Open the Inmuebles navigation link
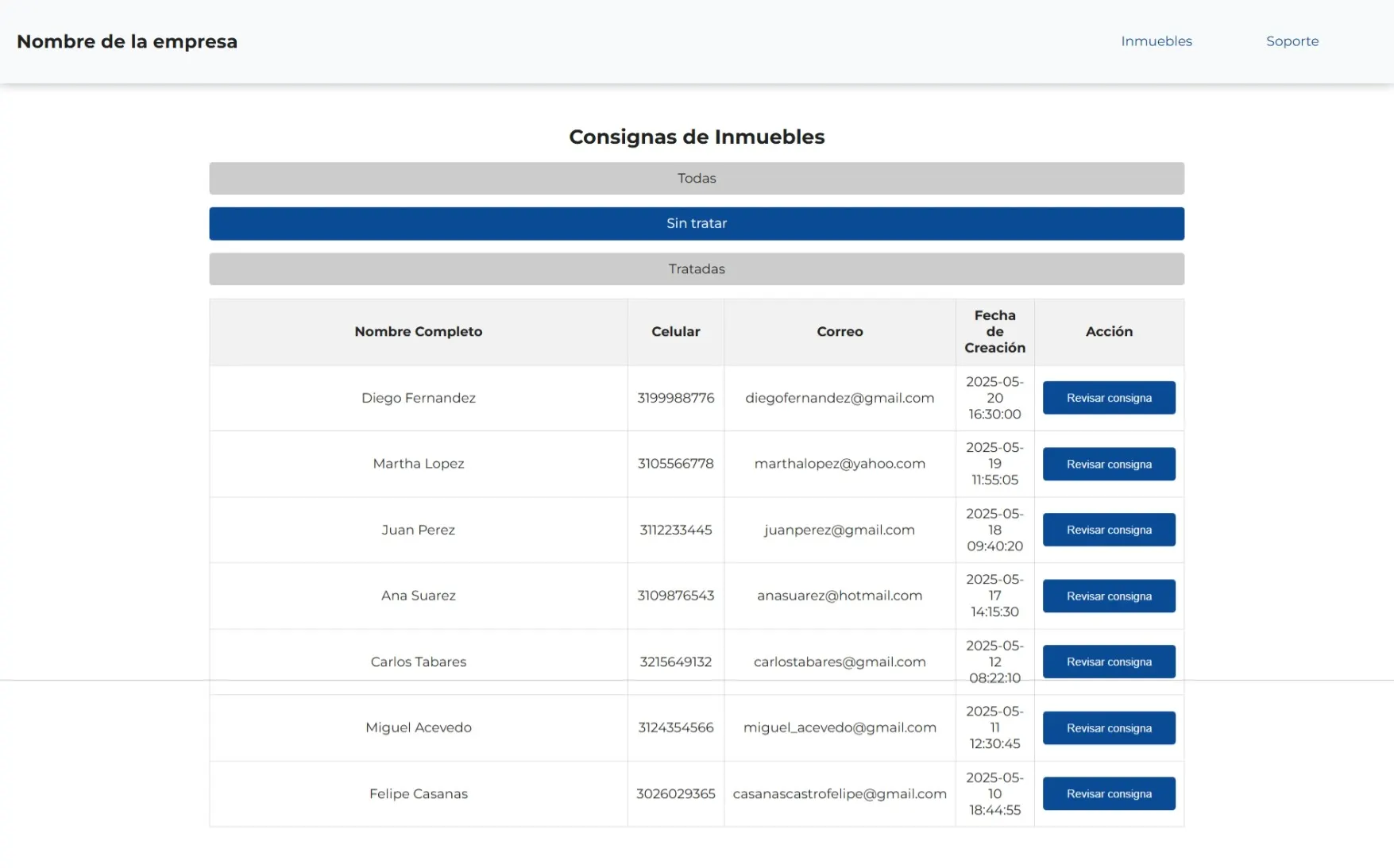Image resolution: width=1394 pixels, height=868 pixels. tap(1156, 41)
